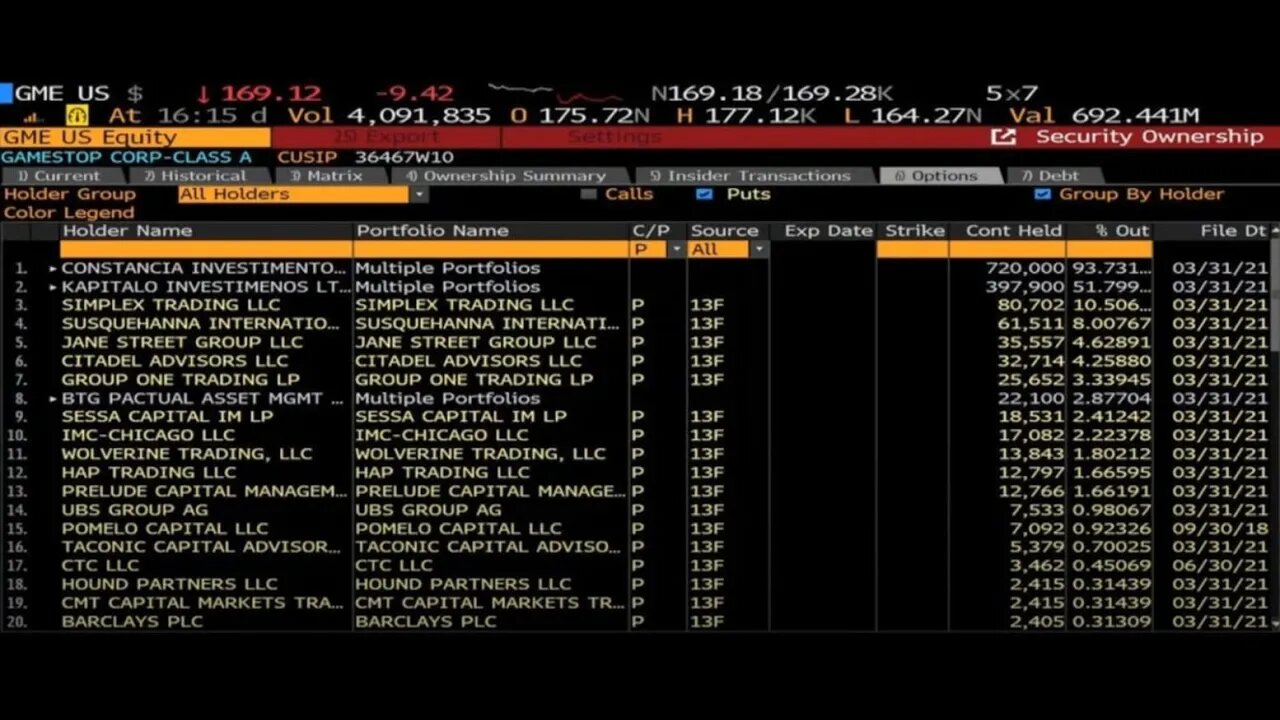Select CMT CAPITAL MARKETS TRA holder
Image resolution: width=1280 pixels, height=720 pixels.
(x=203, y=602)
